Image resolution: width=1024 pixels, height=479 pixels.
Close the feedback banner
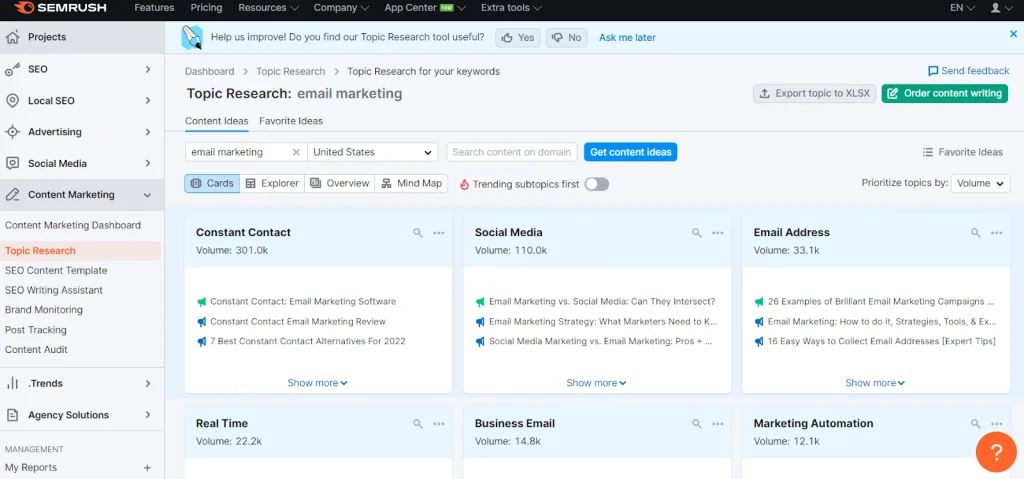1014,34
